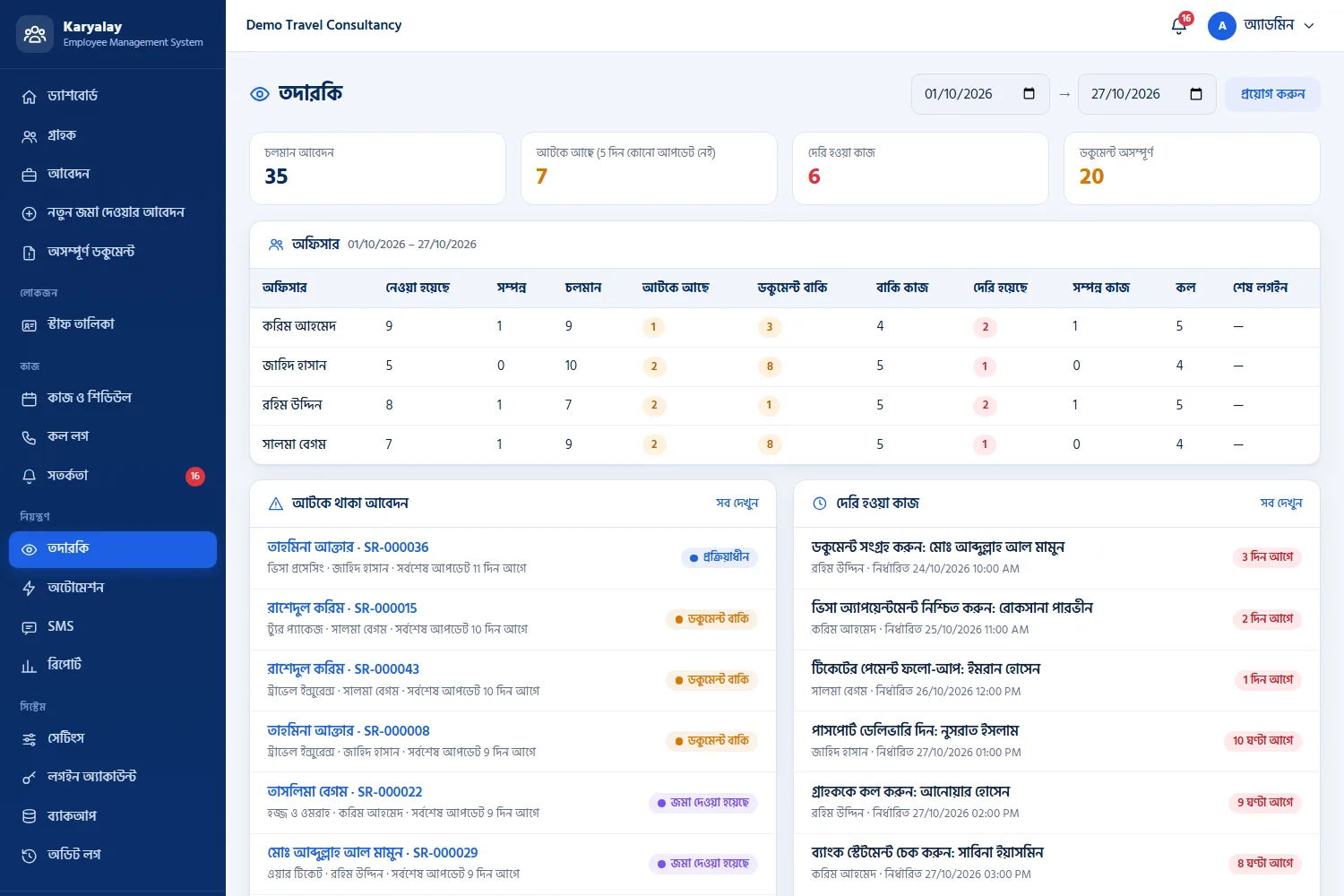This screenshot has height=896, width=1344.
Task: Click the লগইন অ্যাকাউন্ট key icon
Action: (30, 778)
